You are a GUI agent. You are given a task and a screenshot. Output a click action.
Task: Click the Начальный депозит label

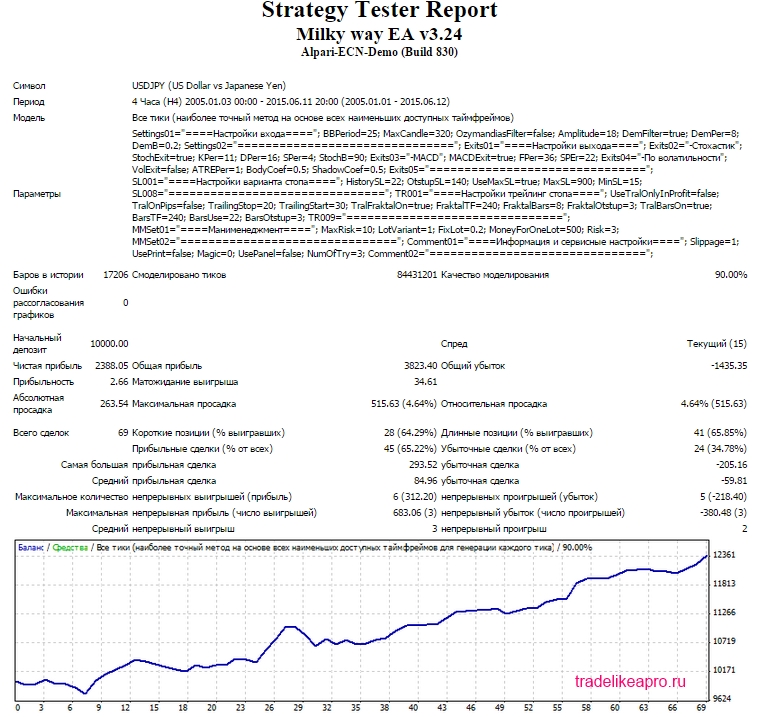pyautogui.click(x=37, y=344)
